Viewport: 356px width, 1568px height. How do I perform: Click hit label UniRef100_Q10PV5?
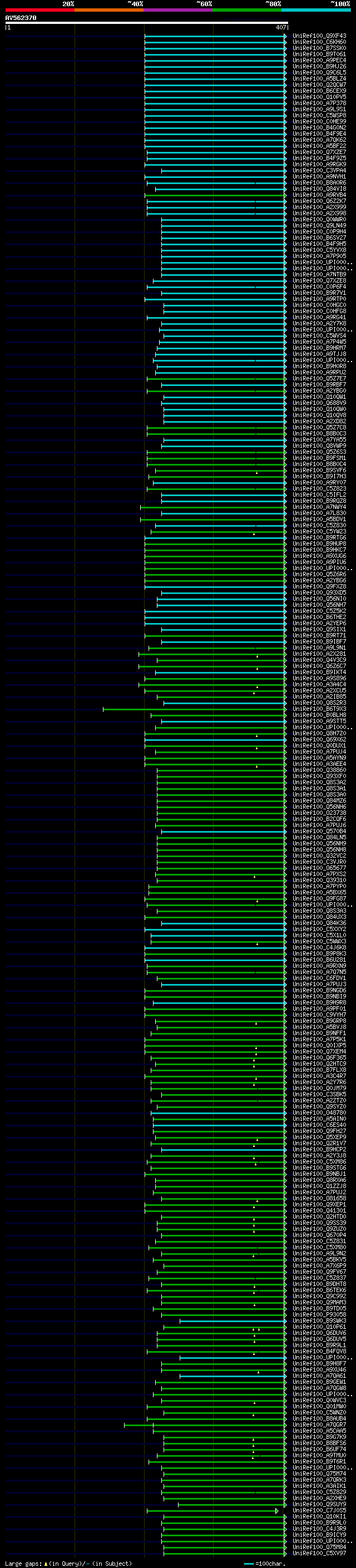(x=319, y=97)
